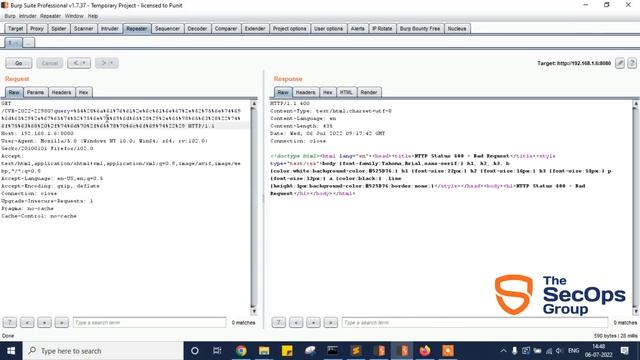Focus the request search term field

(149, 322)
